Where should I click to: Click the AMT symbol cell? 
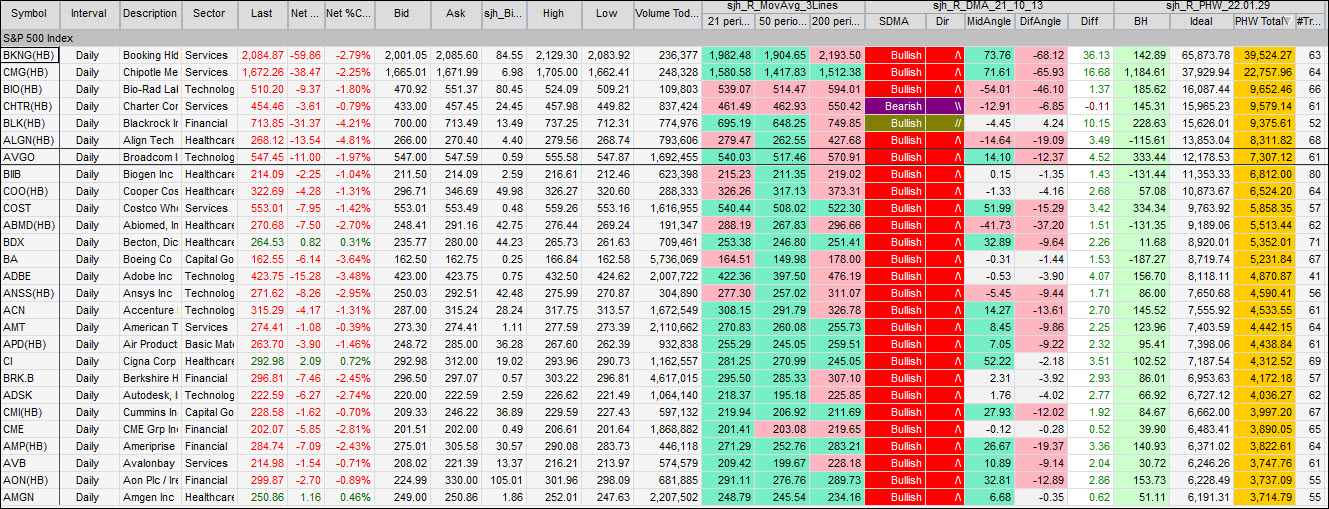[30, 327]
